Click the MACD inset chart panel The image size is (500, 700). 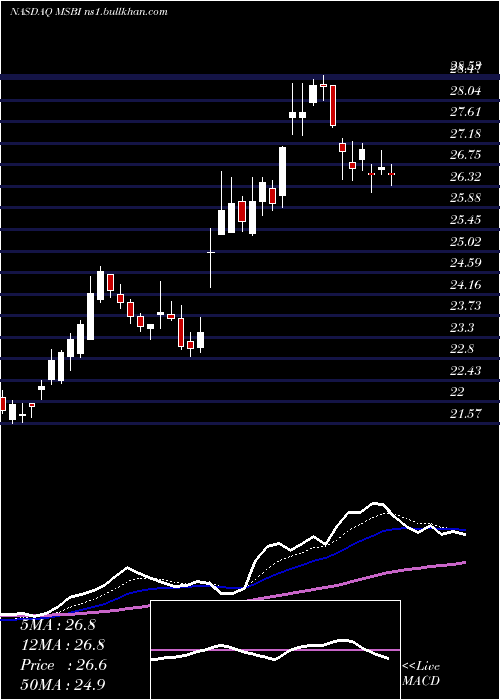tap(275, 650)
